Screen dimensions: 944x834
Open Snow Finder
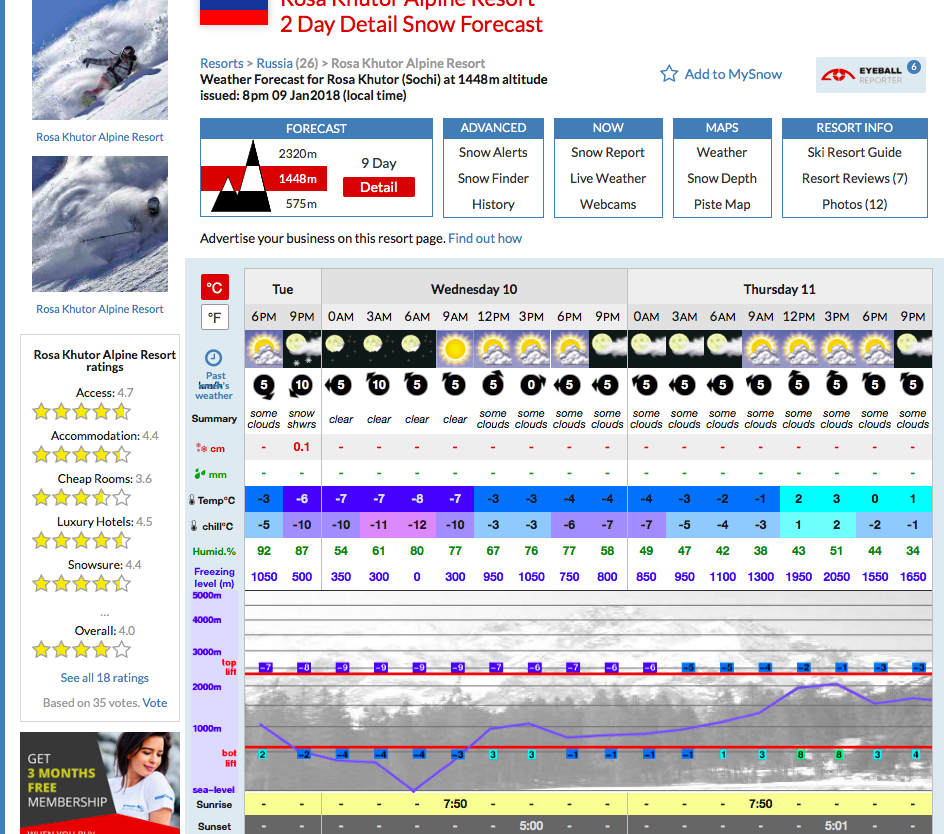click(x=493, y=178)
